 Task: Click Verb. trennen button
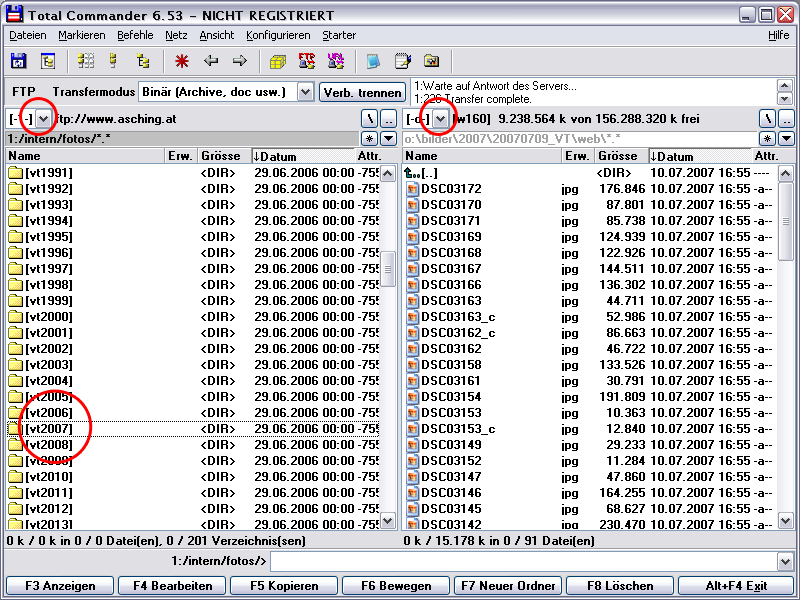[362, 92]
